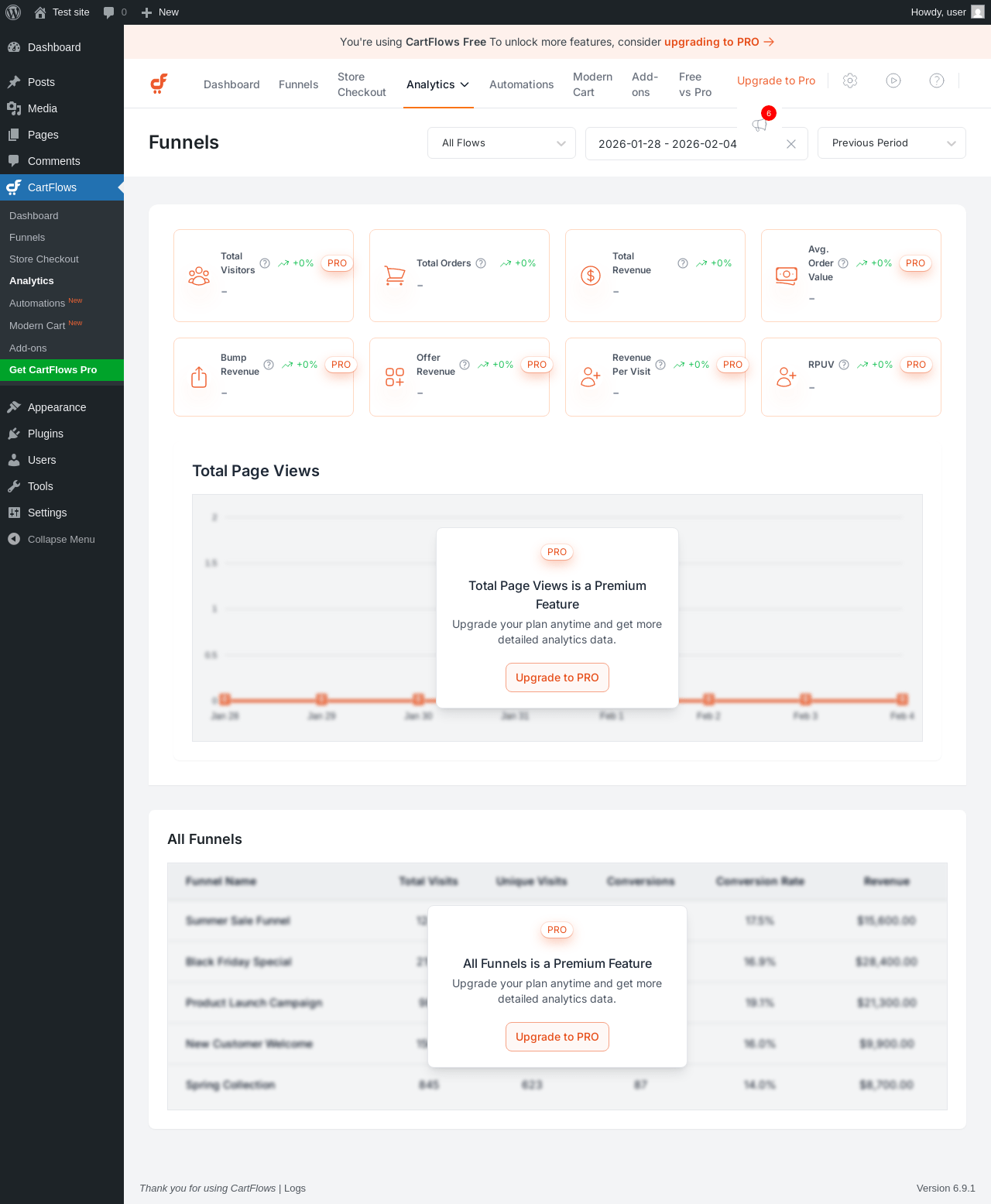Screen dimensions: 991x1204
Task: Open the WordPress logo menu
Action: (13, 12)
